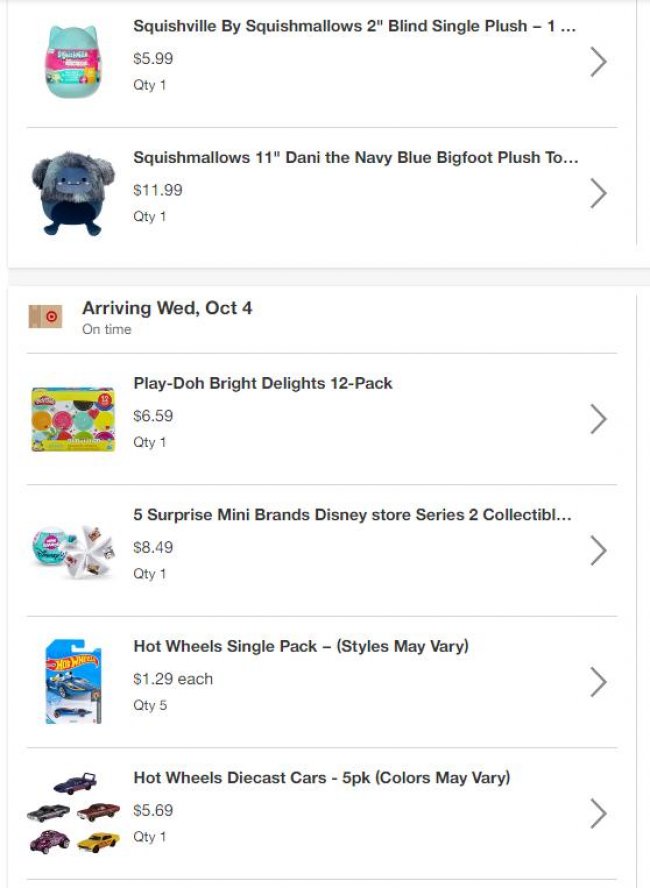Open Play-Doh Bright Delights chevron arrow
Screen dimensions: 650x888
click(x=598, y=419)
